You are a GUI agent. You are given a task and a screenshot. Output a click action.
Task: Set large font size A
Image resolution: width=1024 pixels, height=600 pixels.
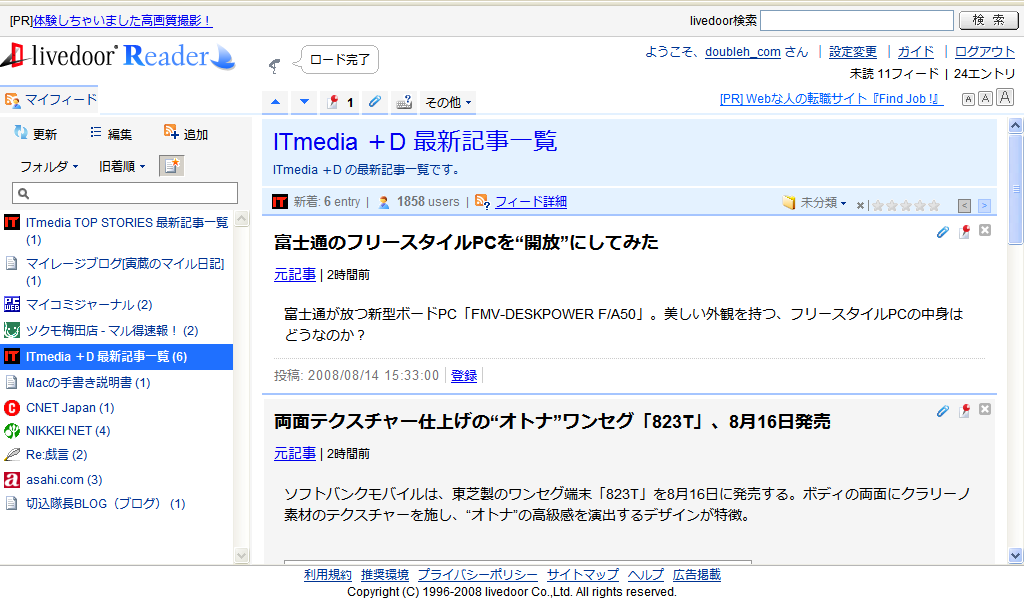click(x=1005, y=97)
